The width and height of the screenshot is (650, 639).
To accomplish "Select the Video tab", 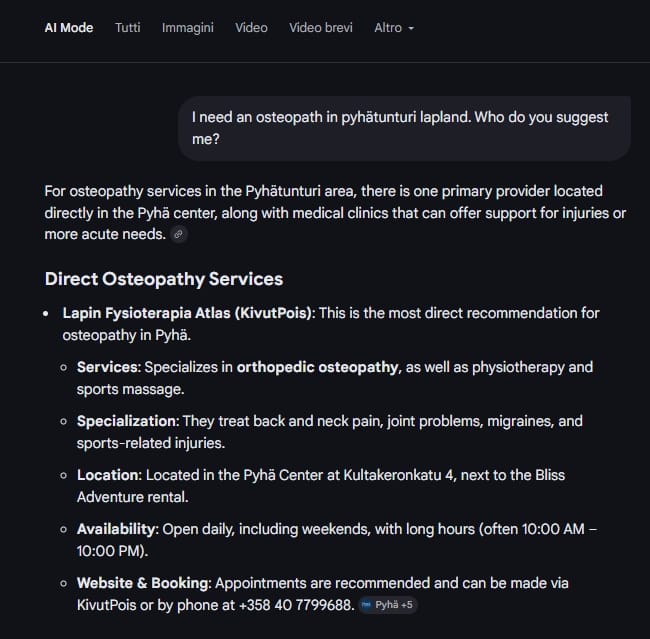I will point(251,28).
